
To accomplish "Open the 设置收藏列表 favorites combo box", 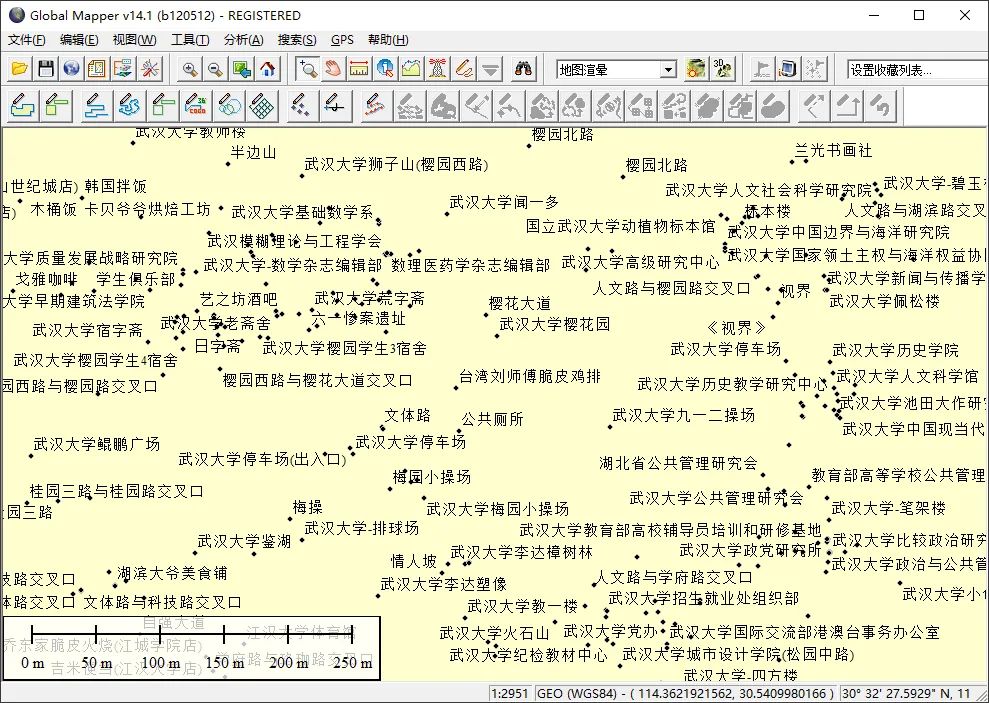I will tap(918, 69).
